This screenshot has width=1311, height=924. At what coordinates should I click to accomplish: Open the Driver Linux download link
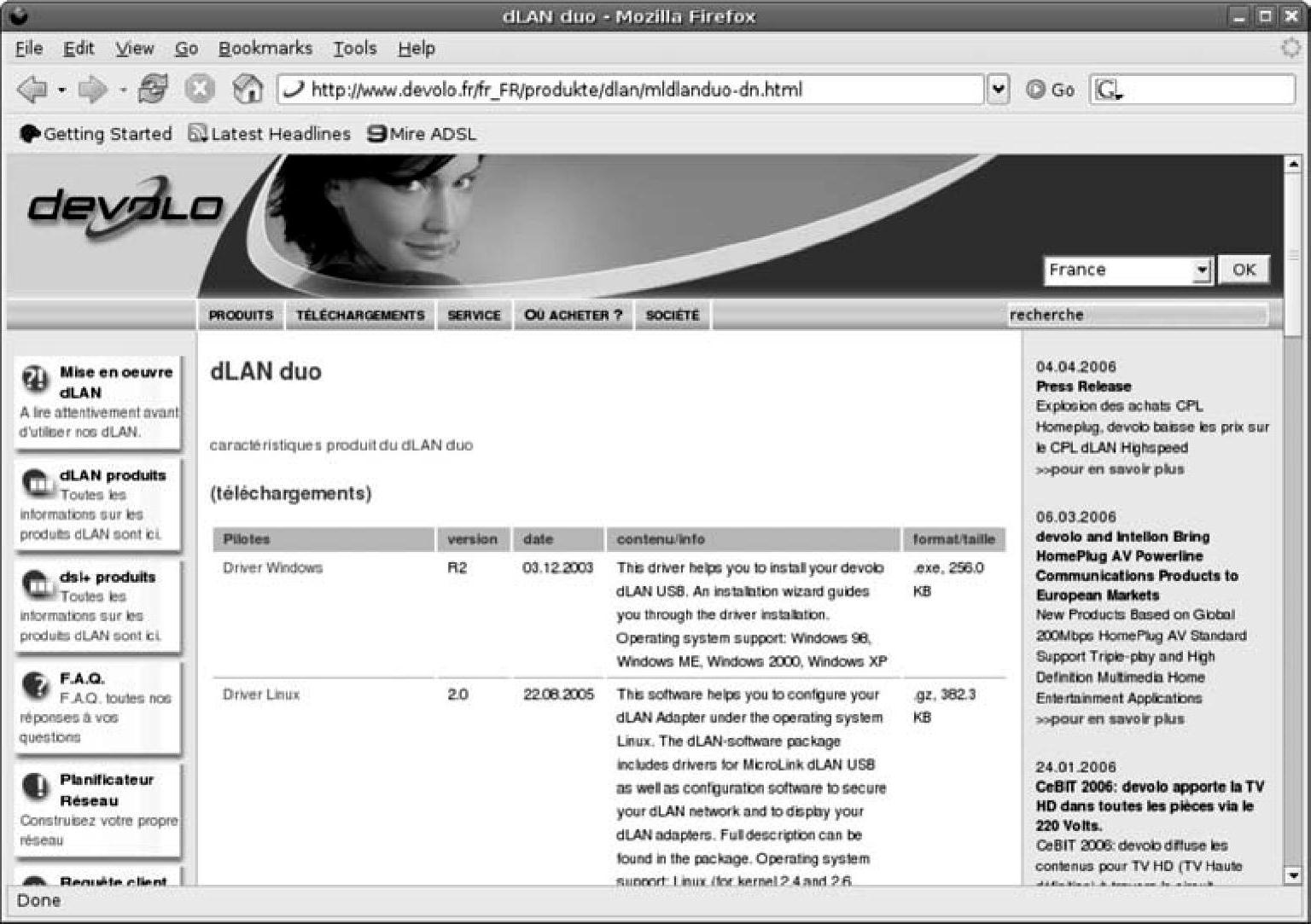261,694
